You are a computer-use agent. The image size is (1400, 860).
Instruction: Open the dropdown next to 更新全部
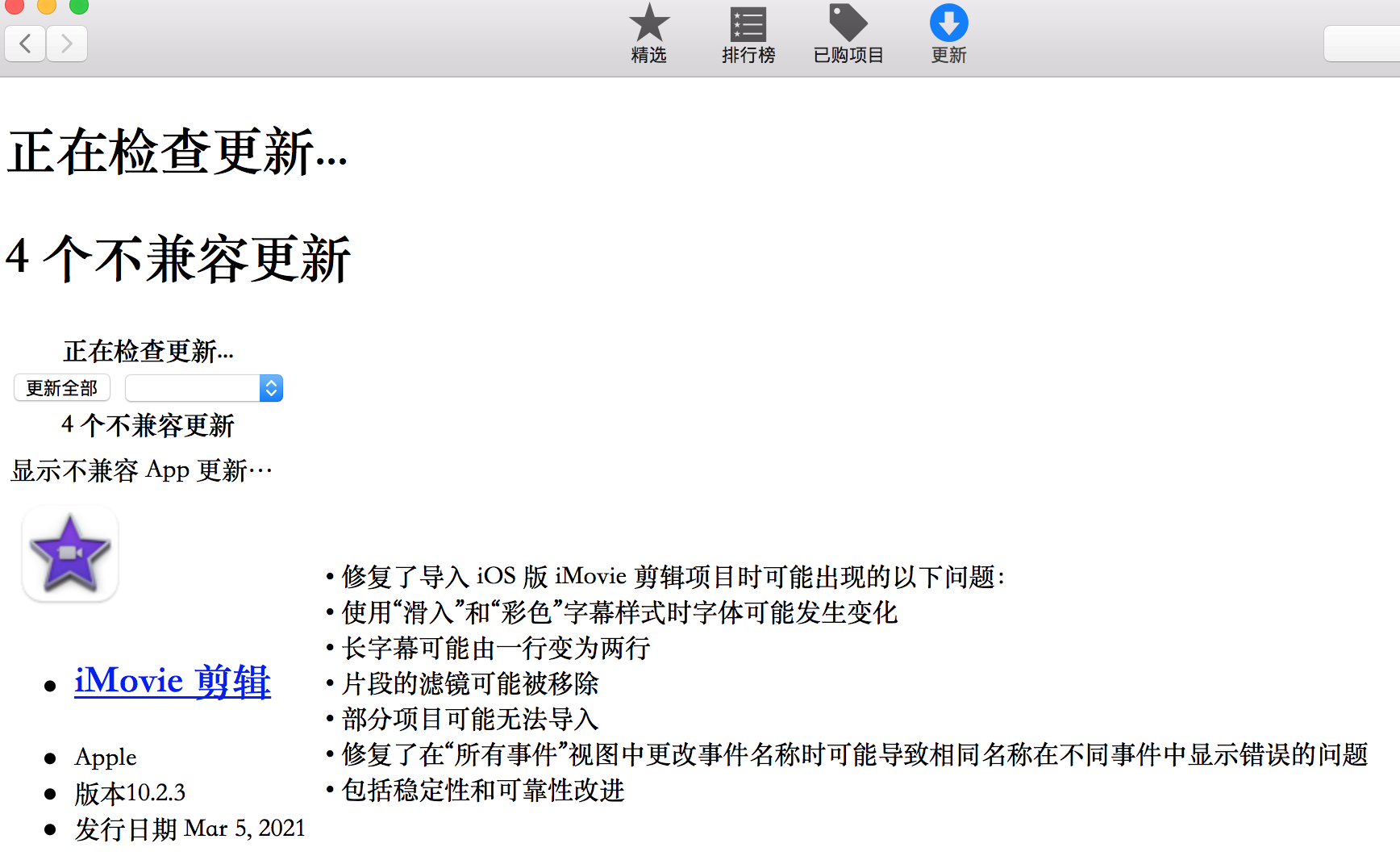(x=204, y=388)
